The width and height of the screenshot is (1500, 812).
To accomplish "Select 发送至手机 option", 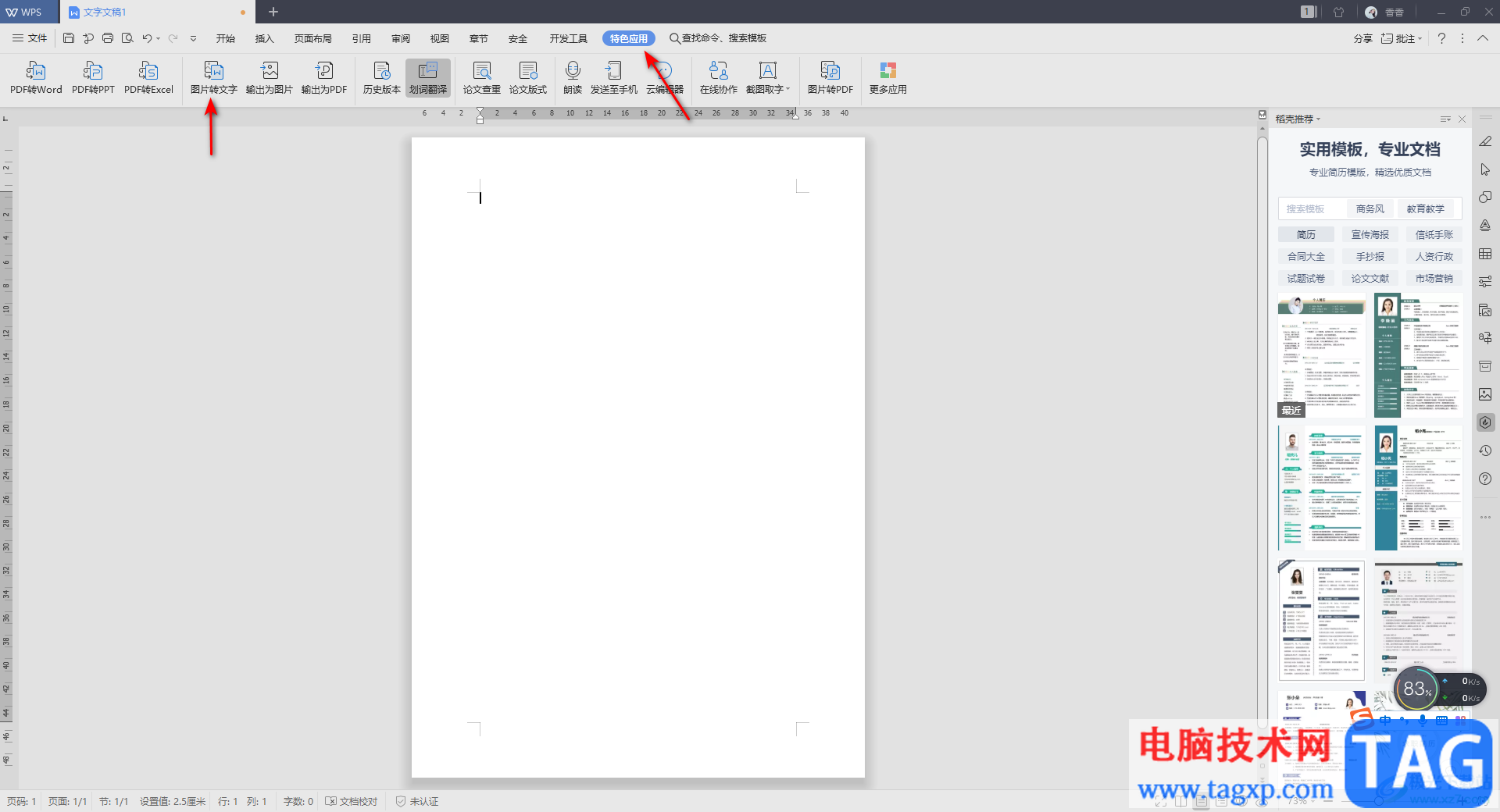I will click(614, 78).
